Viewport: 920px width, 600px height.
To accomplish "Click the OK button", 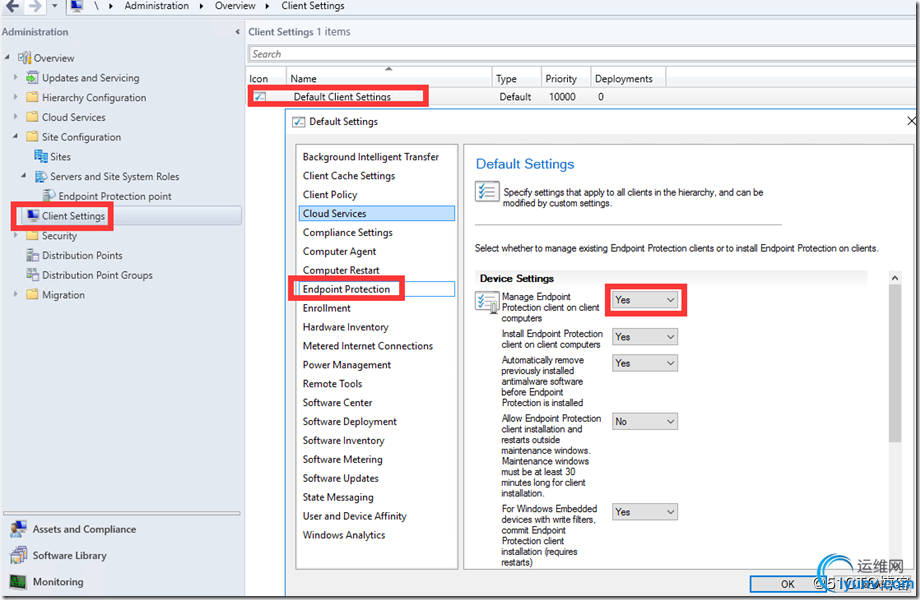I will pyautogui.click(x=787, y=584).
